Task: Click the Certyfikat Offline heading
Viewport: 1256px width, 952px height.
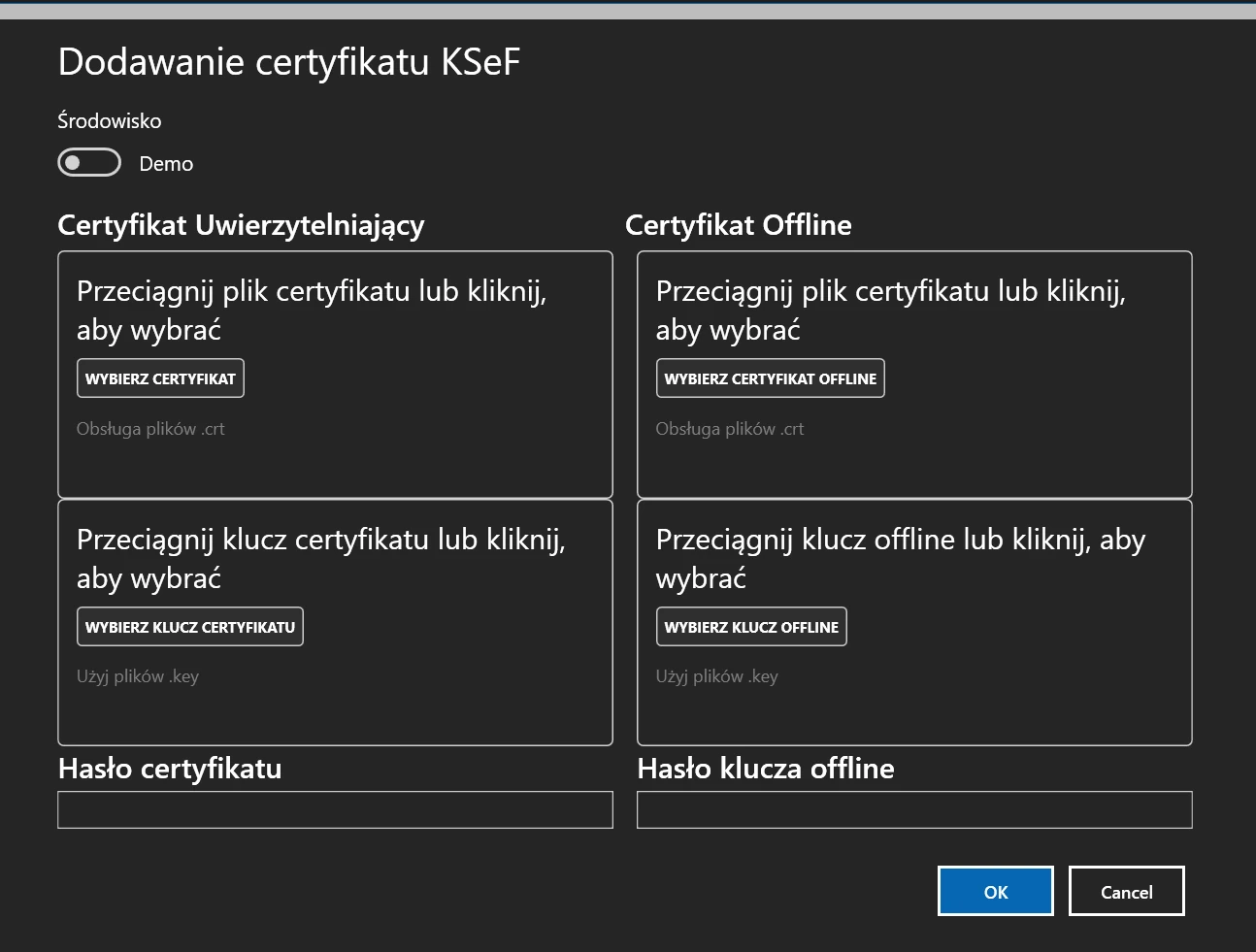Action: [738, 225]
